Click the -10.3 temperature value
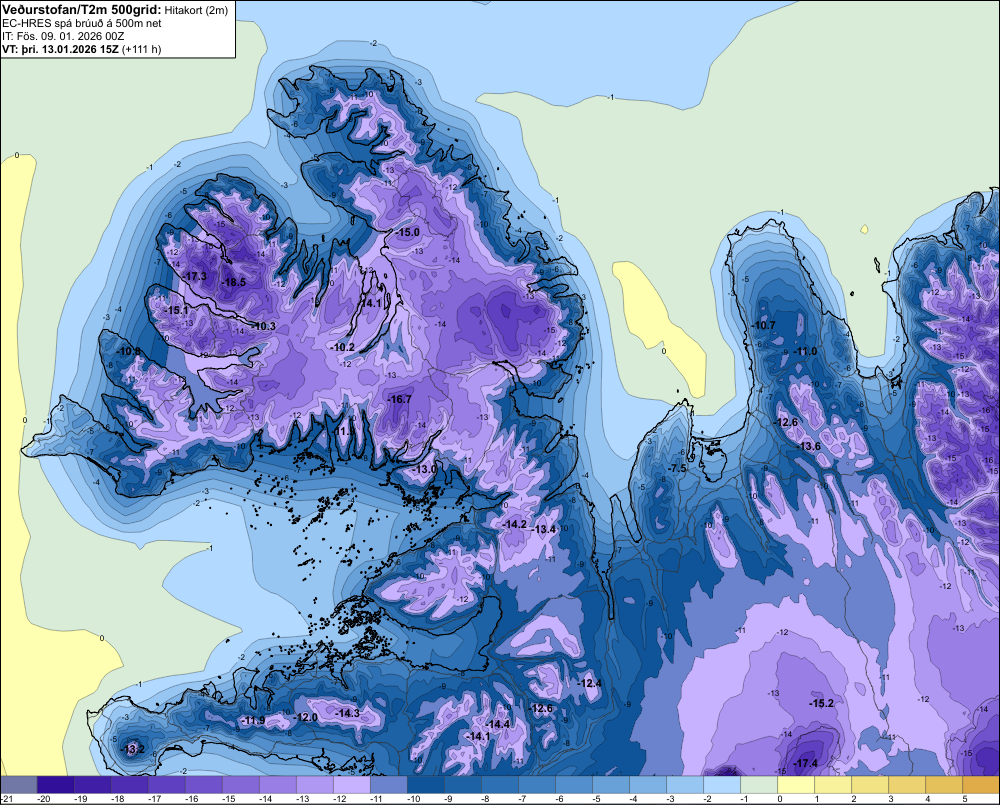 [263, 326]
